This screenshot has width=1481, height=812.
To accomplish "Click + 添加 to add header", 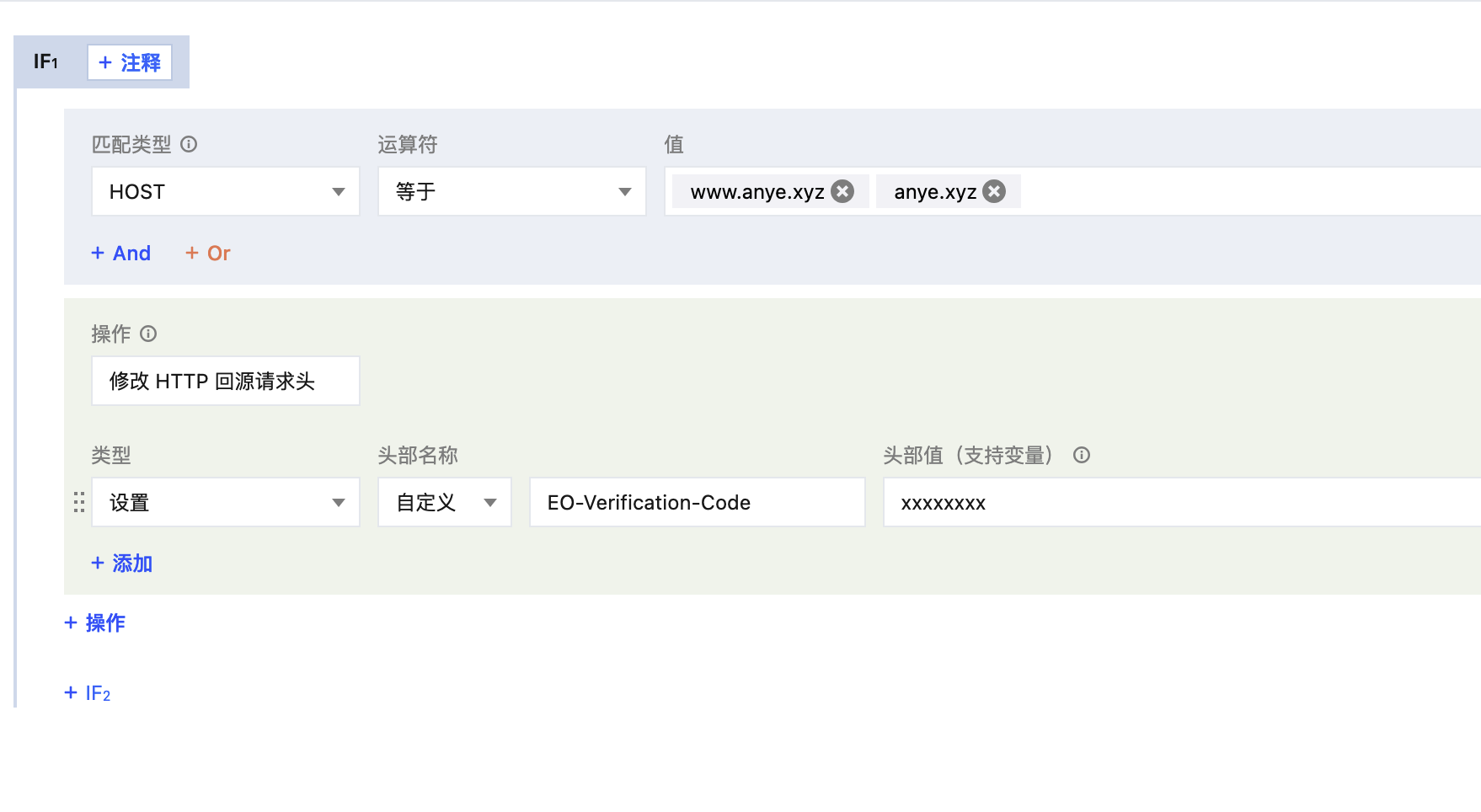I will (122, 563).
